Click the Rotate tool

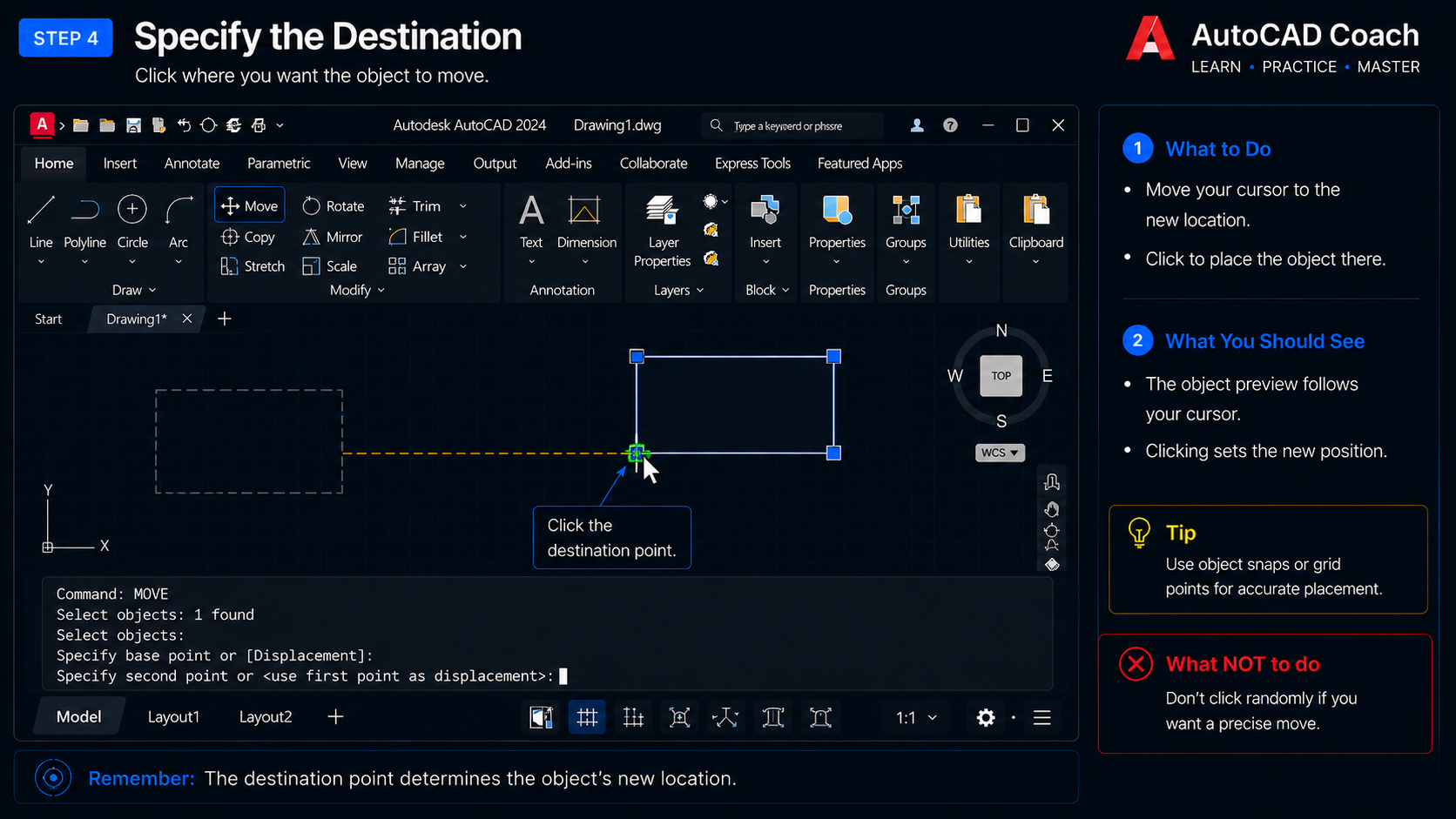pyautogui.click(x=334, y=206)
